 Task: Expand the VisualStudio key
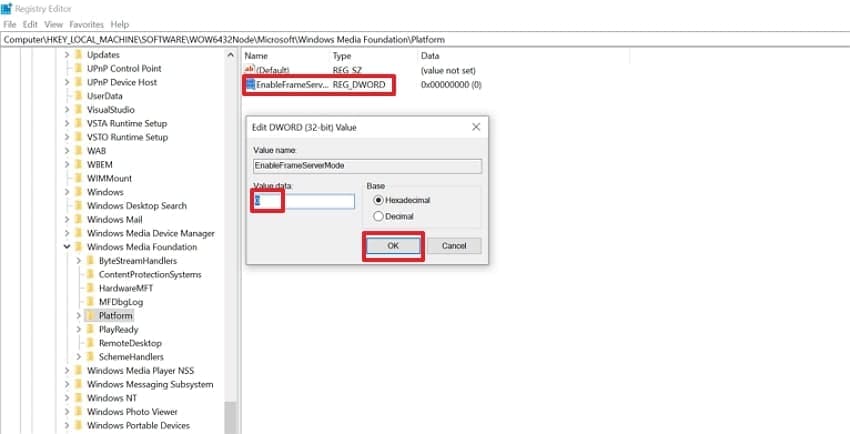(67, 110)
